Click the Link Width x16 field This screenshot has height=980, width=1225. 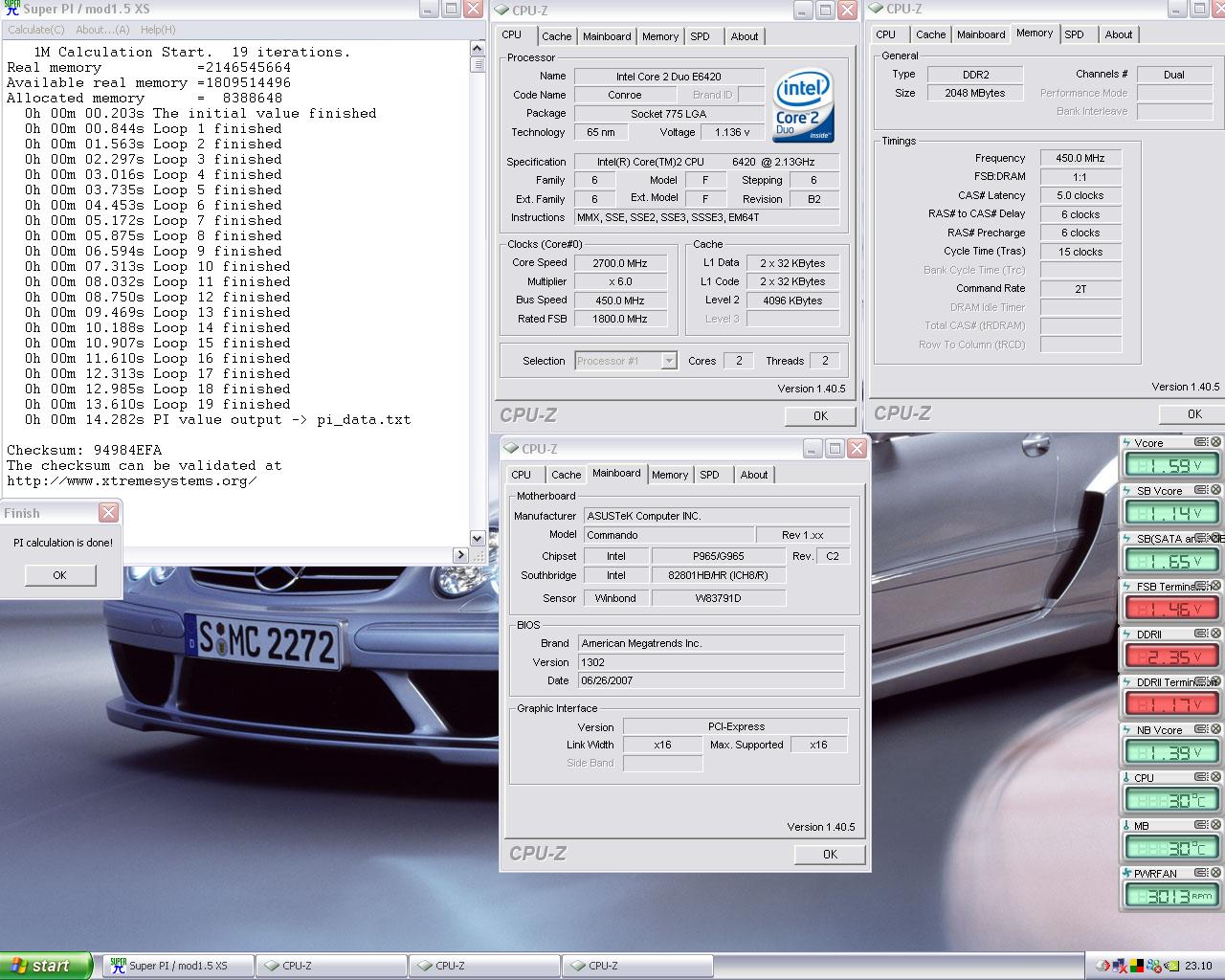[x=662, y=745]
